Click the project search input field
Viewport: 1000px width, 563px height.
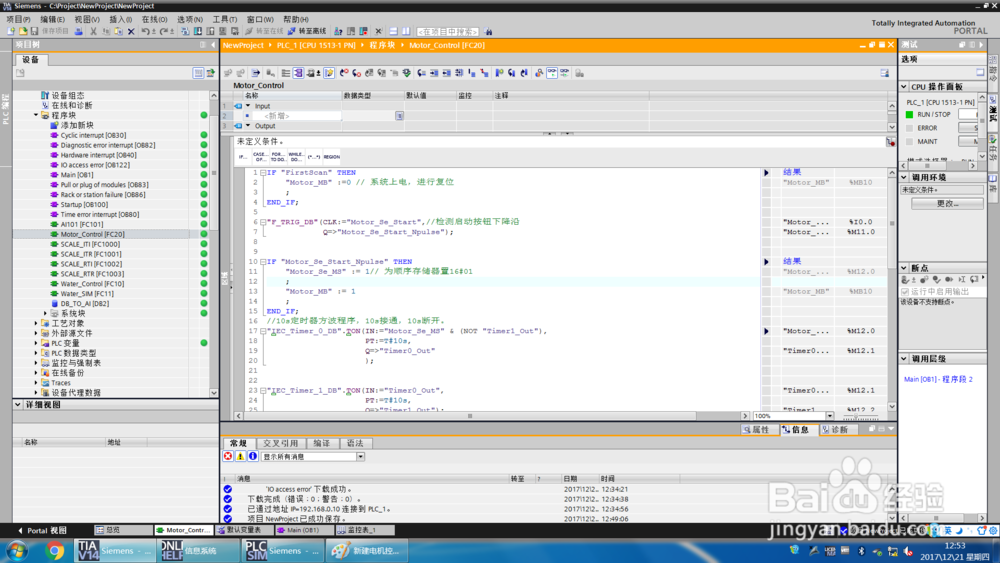coord(448,31)
